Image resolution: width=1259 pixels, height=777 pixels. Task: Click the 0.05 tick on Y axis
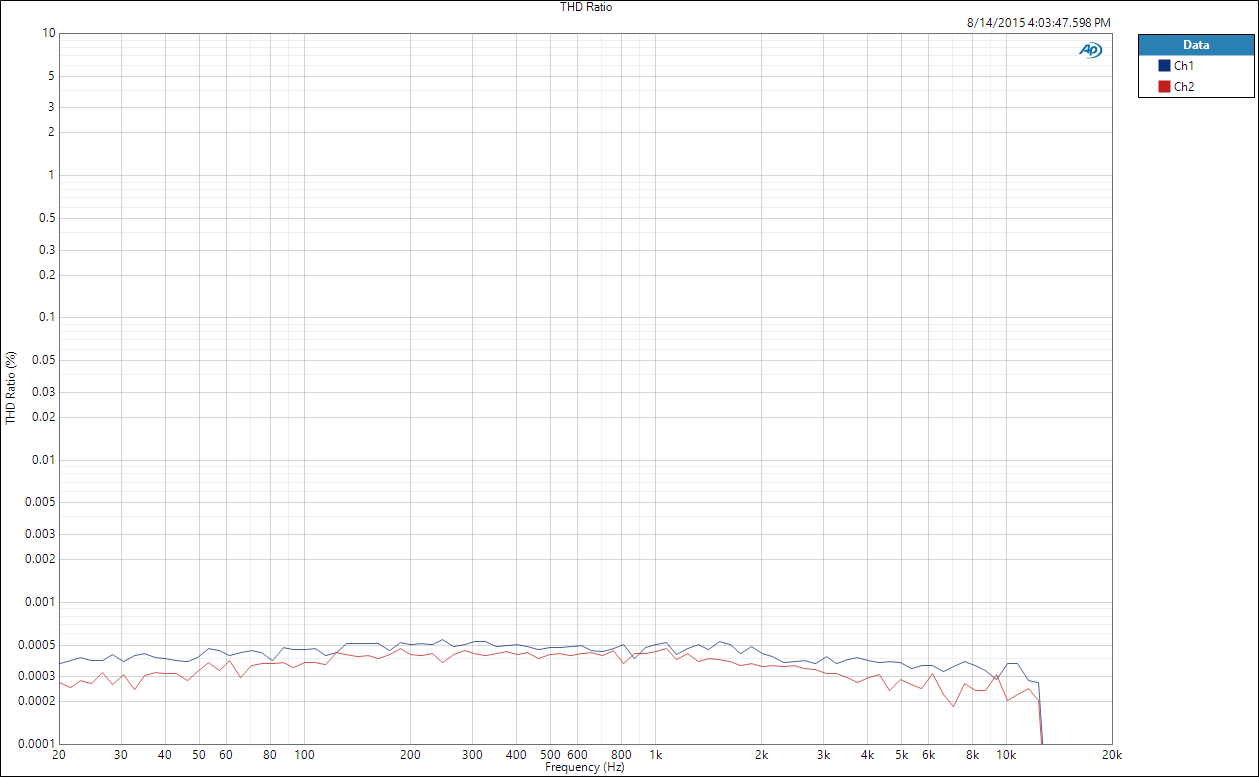(43, 361)
